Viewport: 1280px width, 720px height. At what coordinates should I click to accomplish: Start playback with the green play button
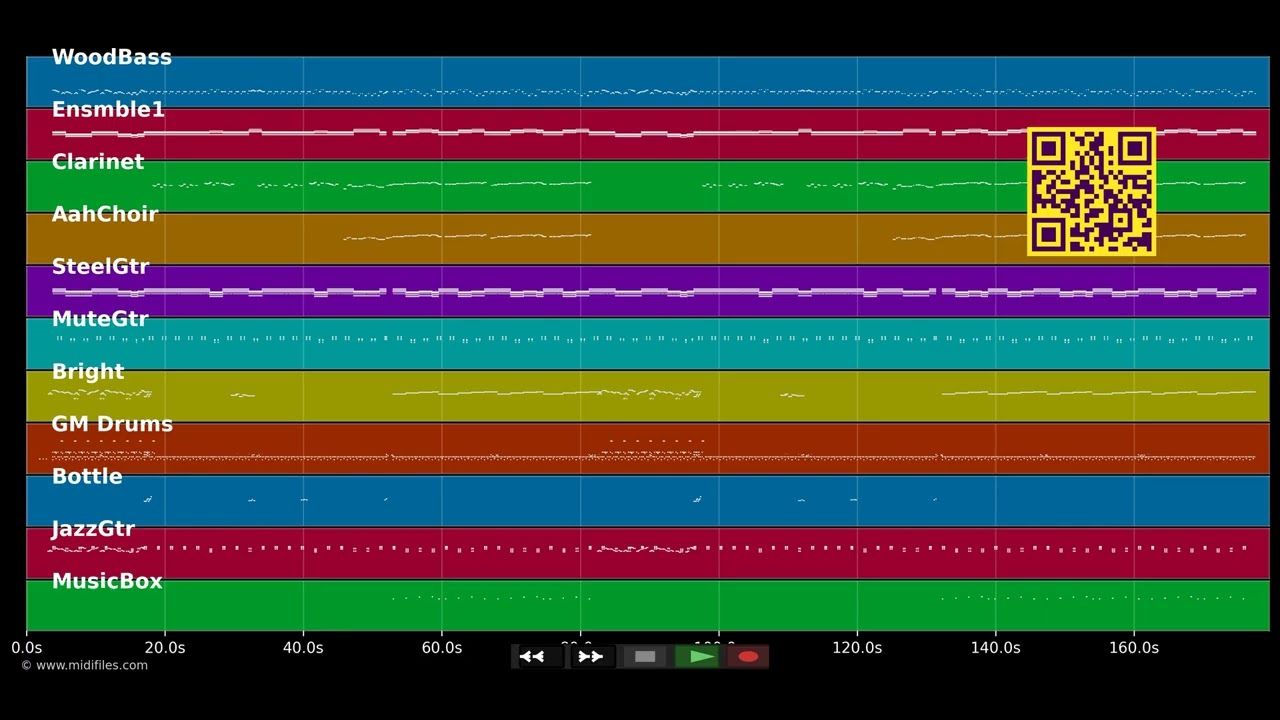click(x=698, y=657)
